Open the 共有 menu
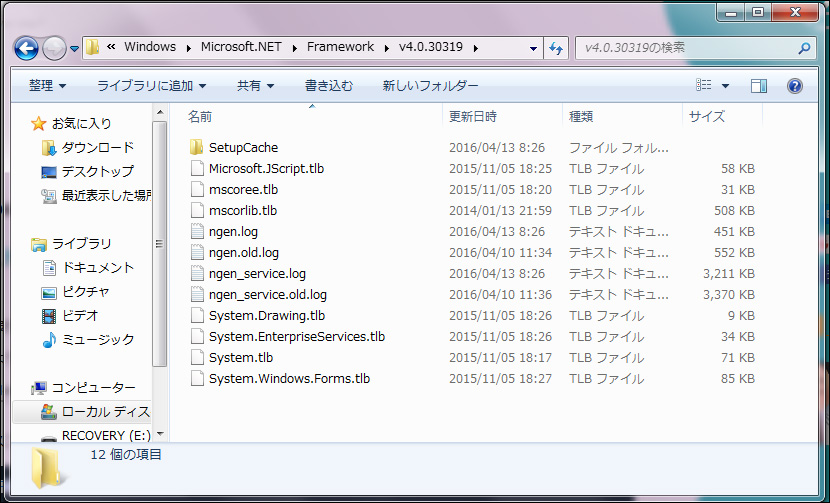The image size is (830, 503). tap(255, 85)
